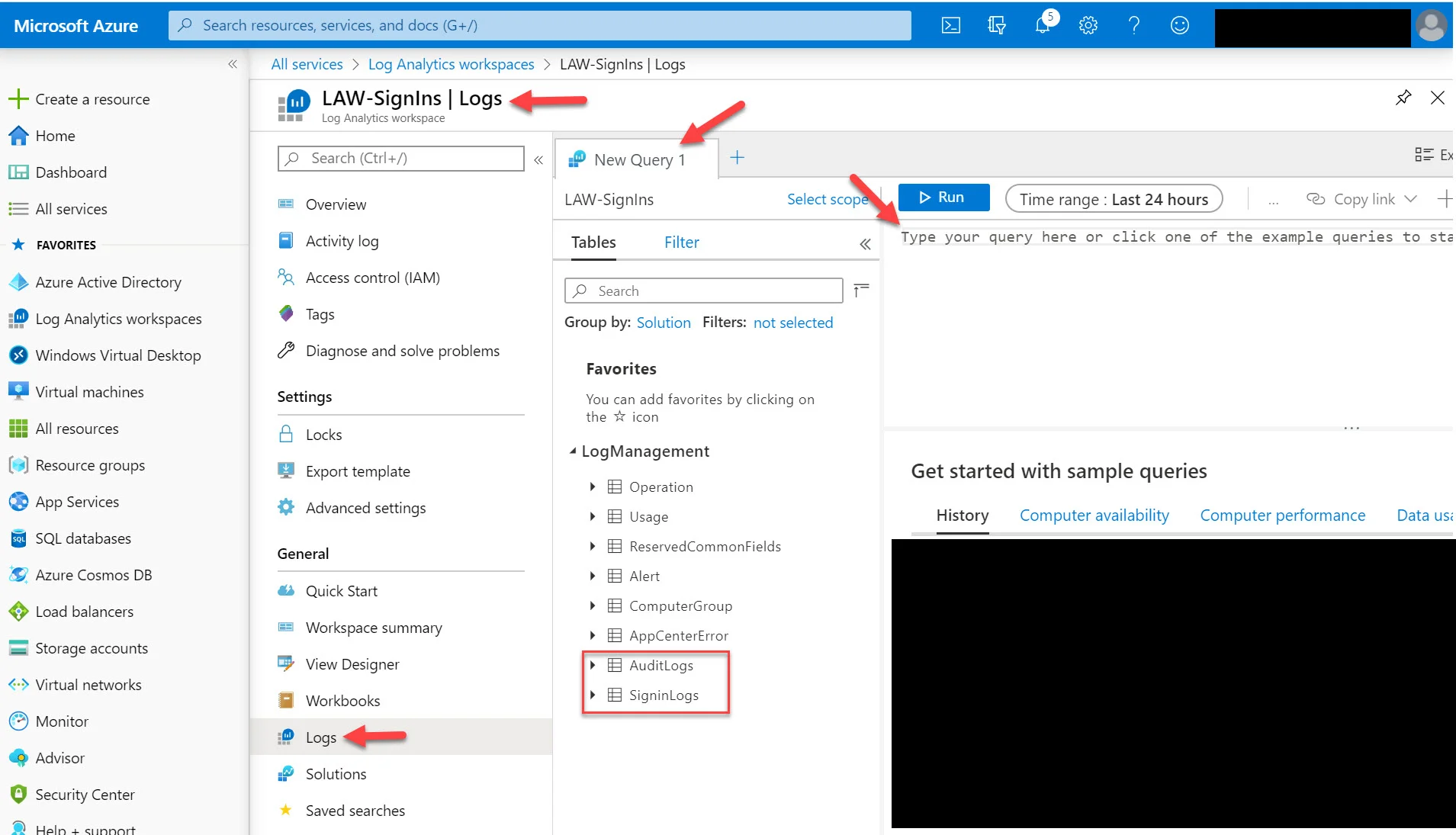Collapse the workspace resource menu
1456x835 pixels.
pos(538,159)
